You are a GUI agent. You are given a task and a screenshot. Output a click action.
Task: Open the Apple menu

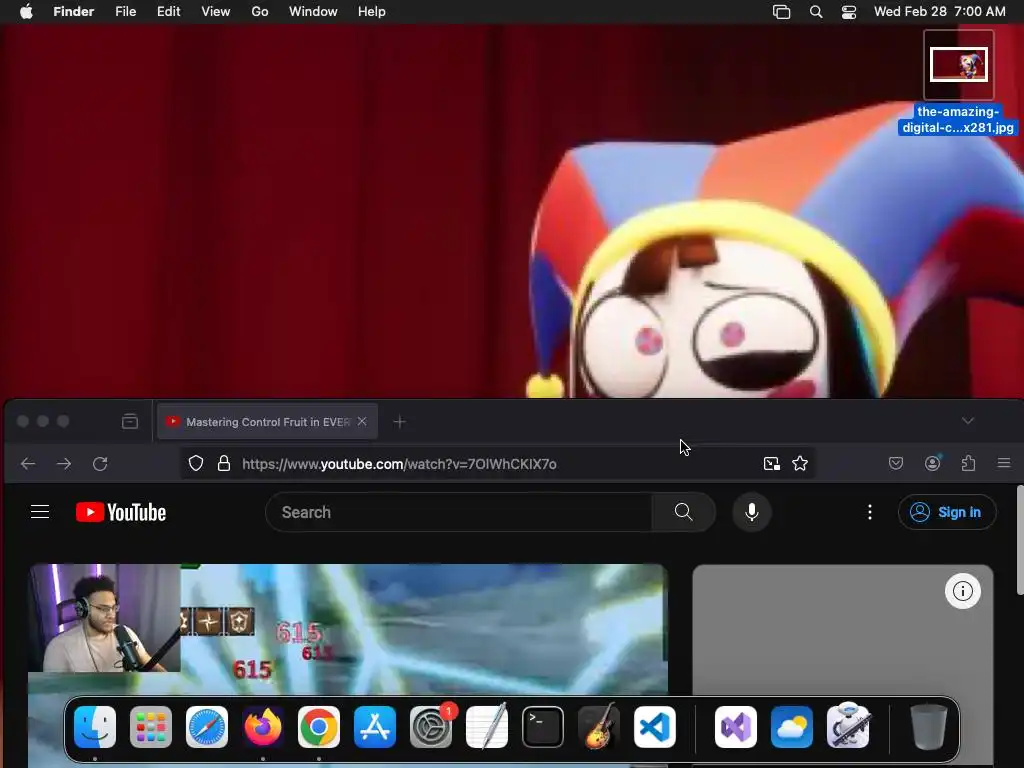click(26, 12)
